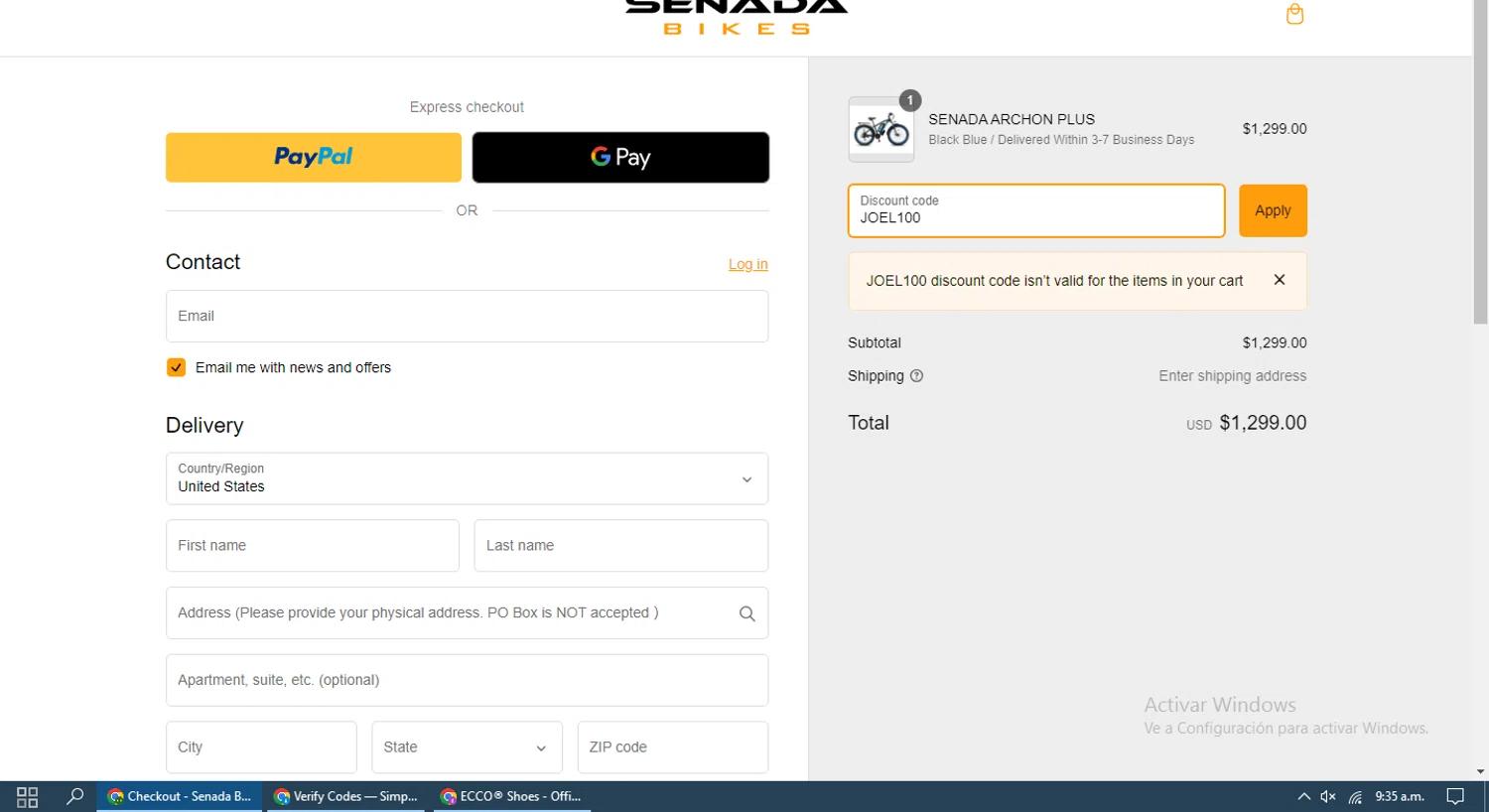Click the Last name field
This screenshot has height=812, width=1489.
tap(621, 545)
